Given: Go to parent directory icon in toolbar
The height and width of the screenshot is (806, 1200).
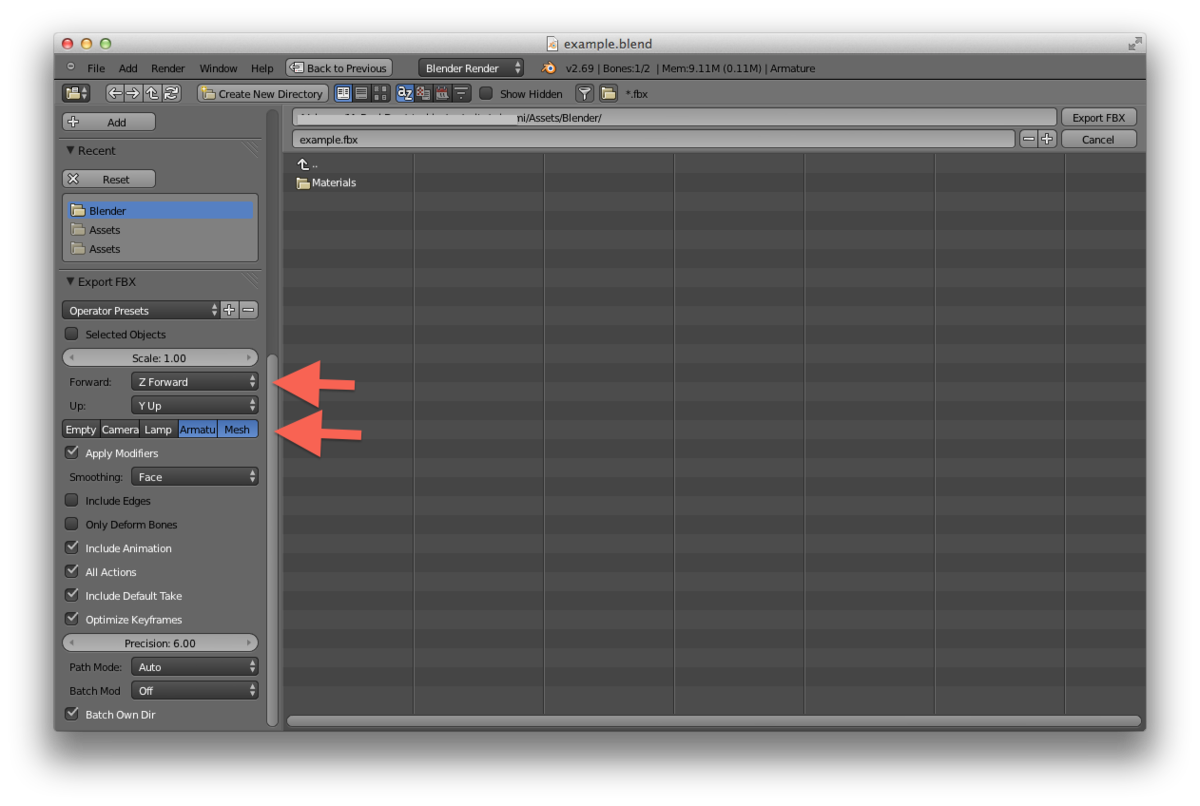Looking at the screenshot, I should pyautogui.click(x=152, y=93).
